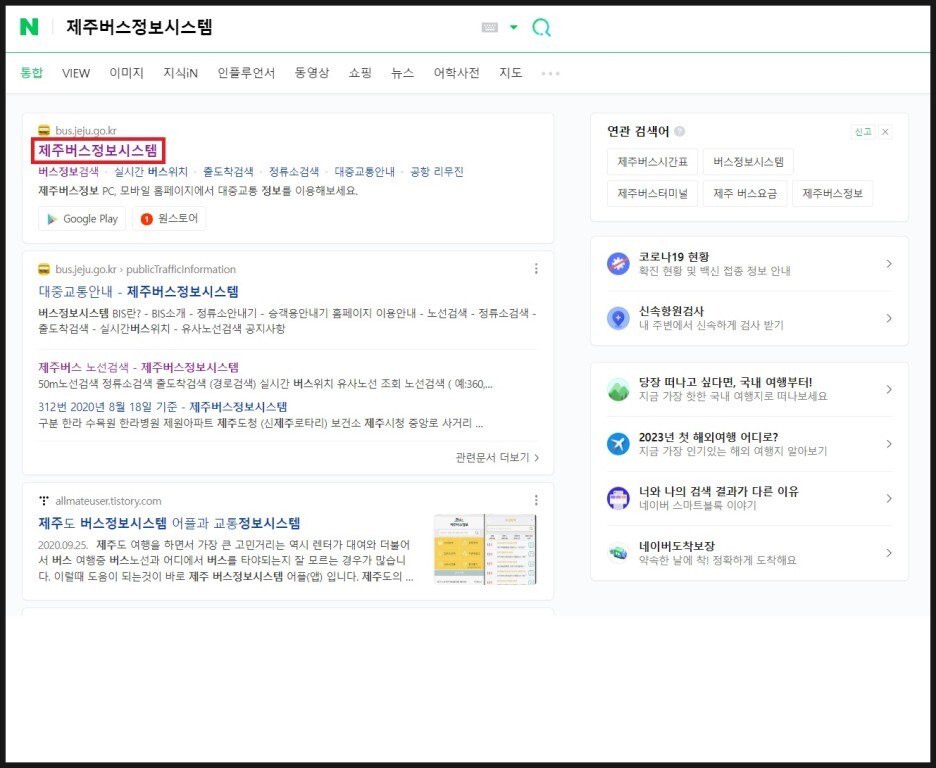Select related search 버스정보시스템

pos(749,162)
